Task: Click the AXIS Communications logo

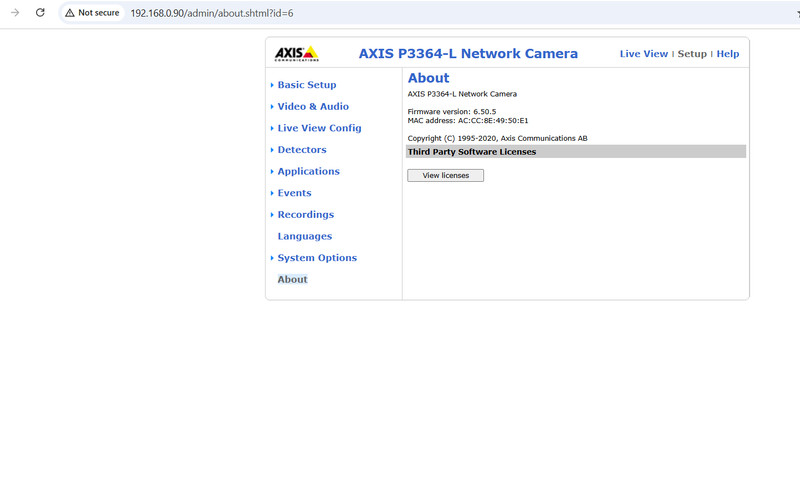Action: point(296,54)
